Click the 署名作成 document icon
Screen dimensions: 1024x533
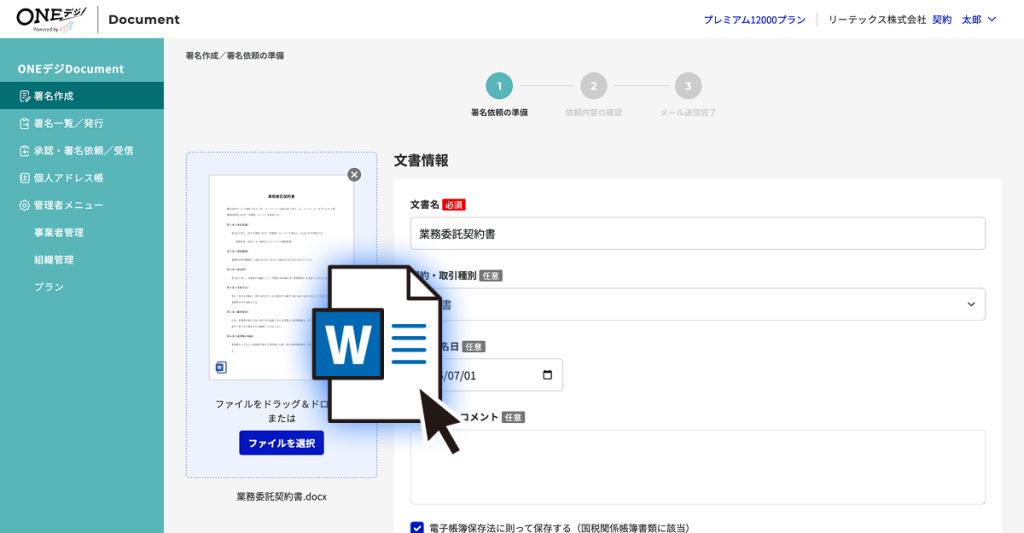coord(25,96)
